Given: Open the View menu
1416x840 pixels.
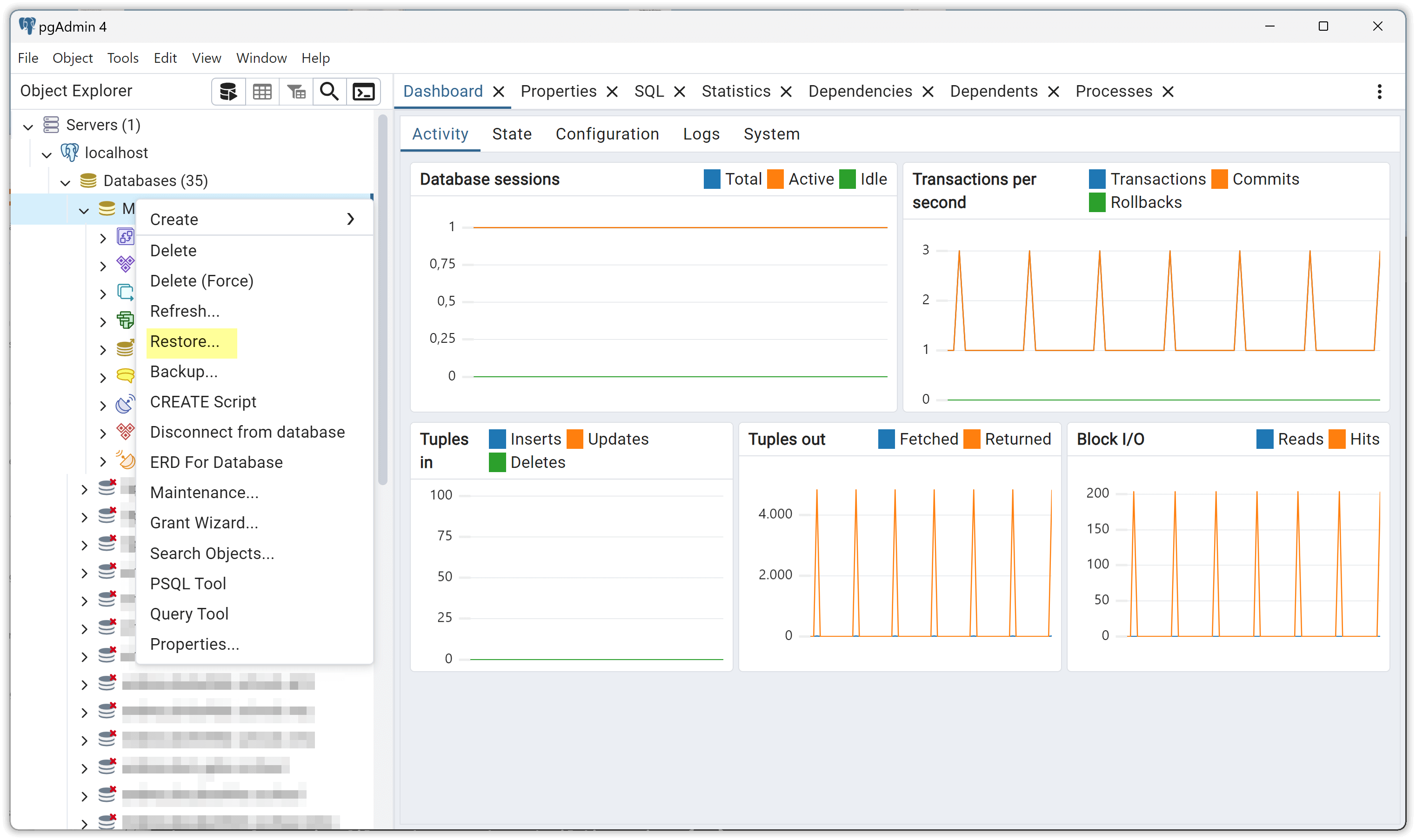Looking at the screenshot, I should click(x=206, y=58).
